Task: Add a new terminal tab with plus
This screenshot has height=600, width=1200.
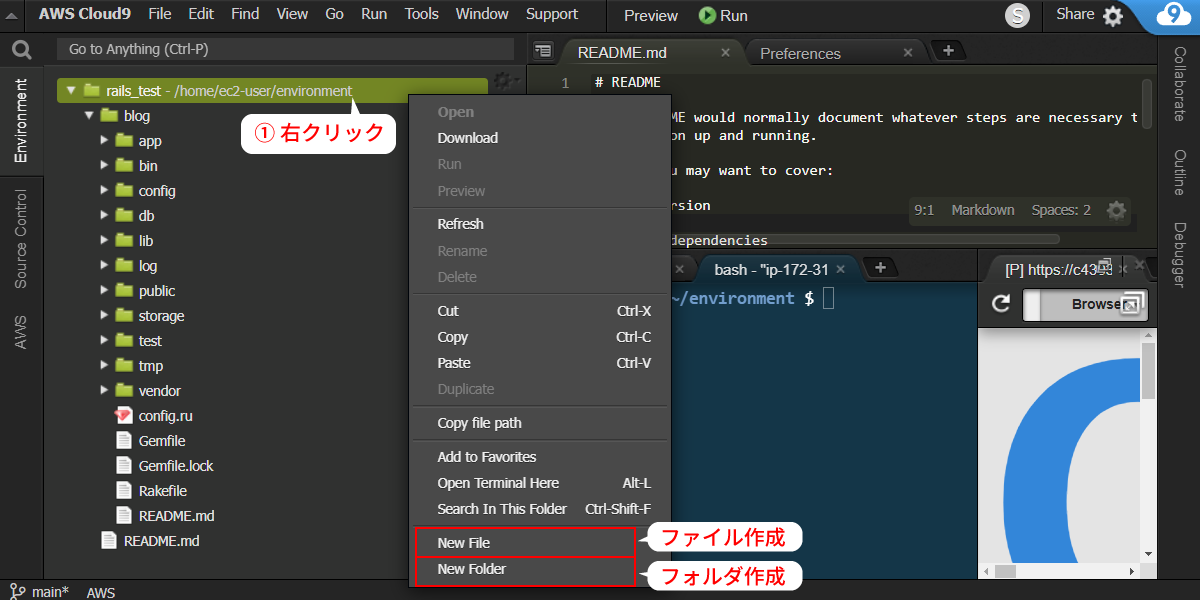Action: coord(879,267)
